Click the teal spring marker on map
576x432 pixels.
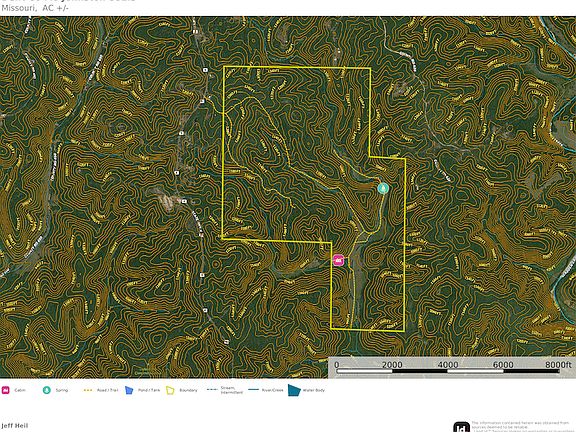coord(383,188)
